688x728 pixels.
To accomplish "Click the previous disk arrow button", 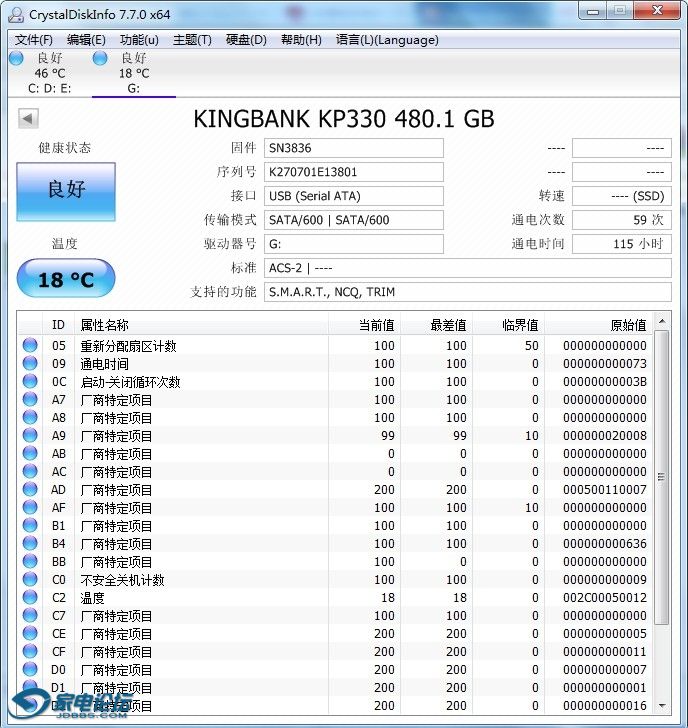I will point(28,118).
